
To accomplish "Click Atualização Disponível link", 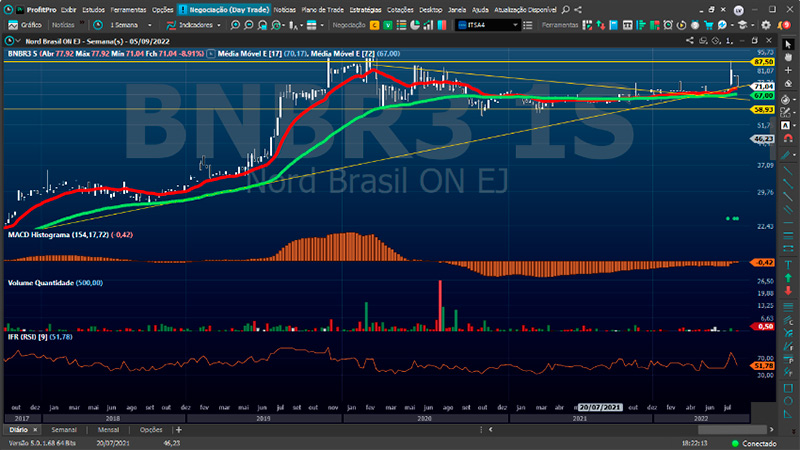I will (x=525, y=10).
